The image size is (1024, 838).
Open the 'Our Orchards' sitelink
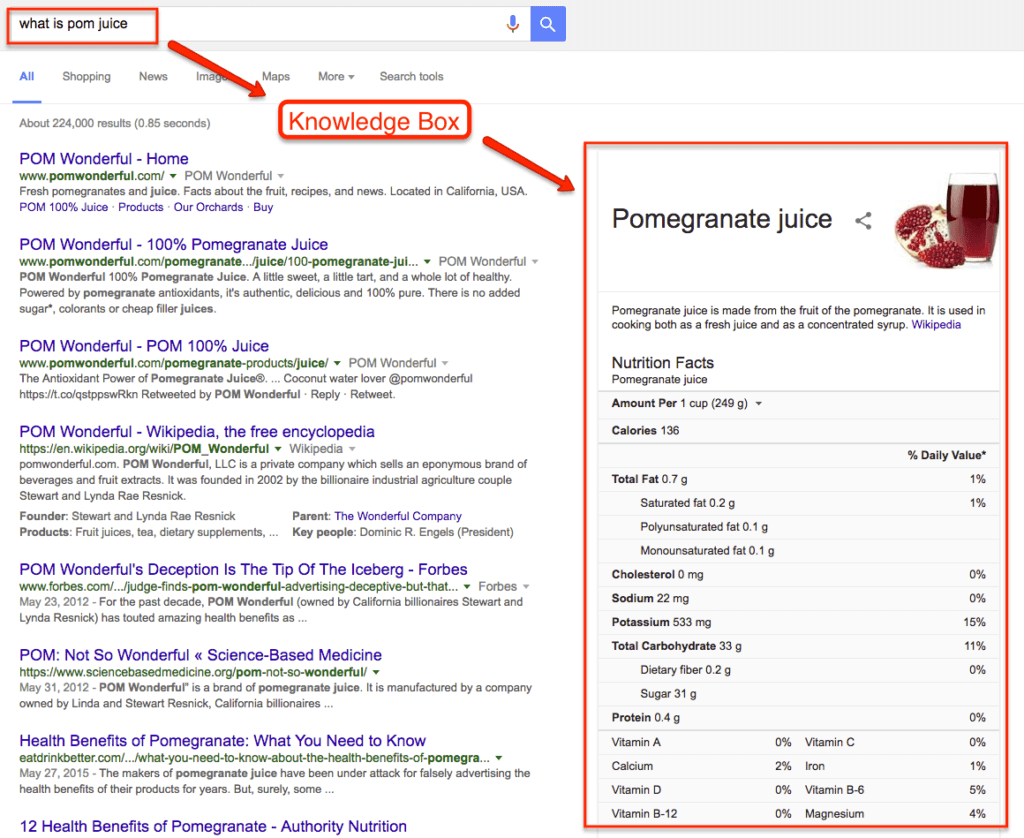[208, 207]
